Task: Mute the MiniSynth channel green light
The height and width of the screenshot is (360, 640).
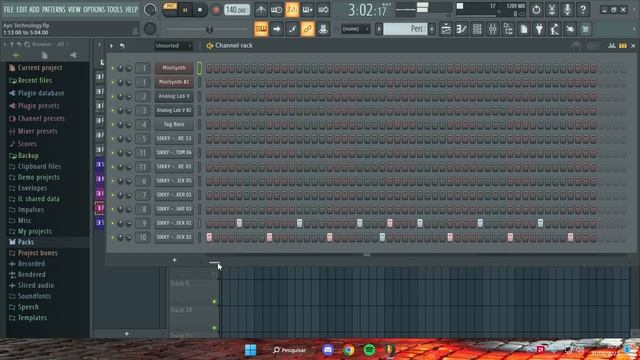Action: (x=113, y=69)
